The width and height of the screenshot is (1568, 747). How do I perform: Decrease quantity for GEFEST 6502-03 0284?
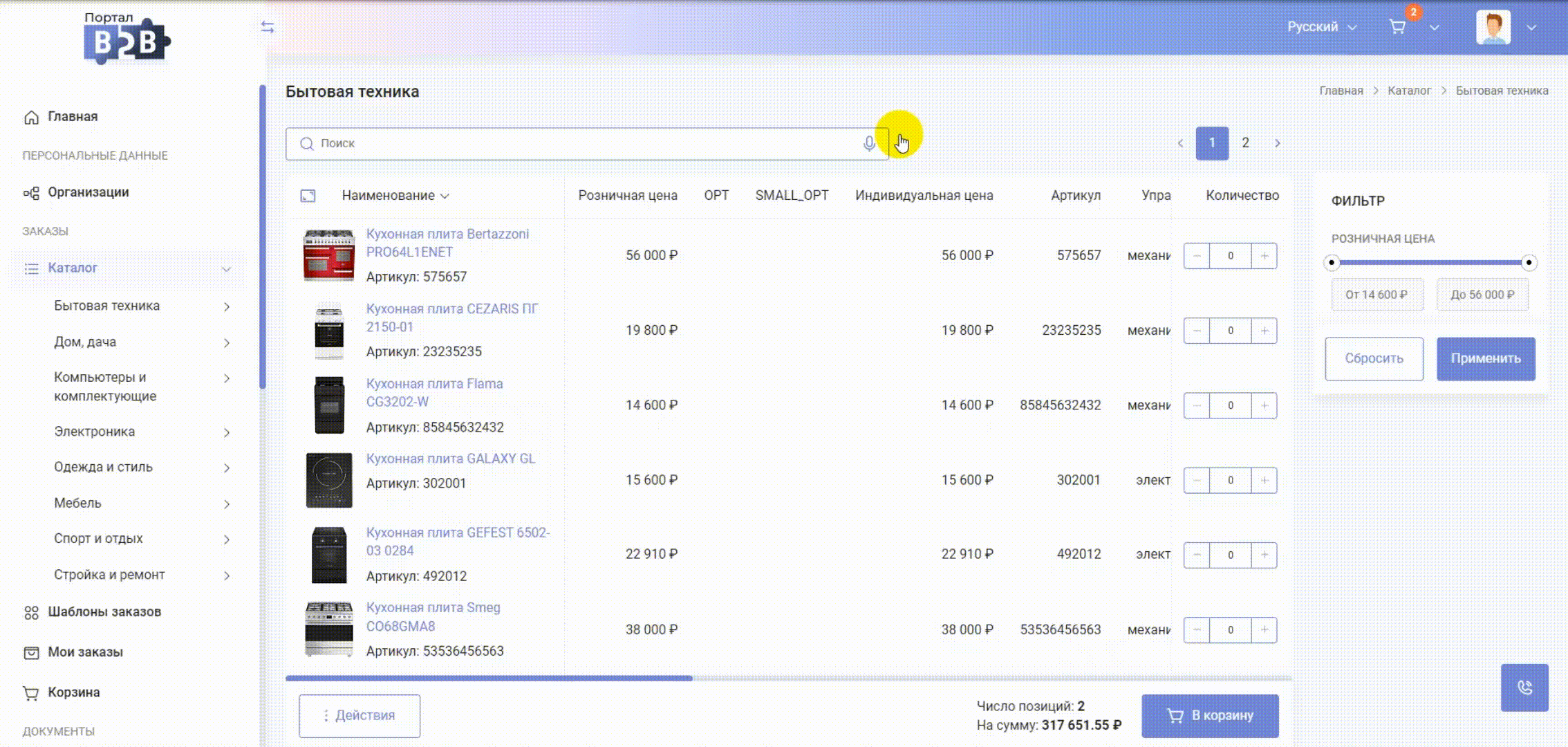(1197, 555)
